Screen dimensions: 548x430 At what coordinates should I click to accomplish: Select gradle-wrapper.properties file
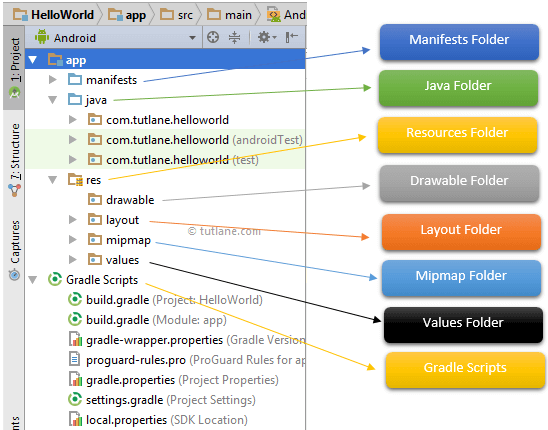pos(195,340)
